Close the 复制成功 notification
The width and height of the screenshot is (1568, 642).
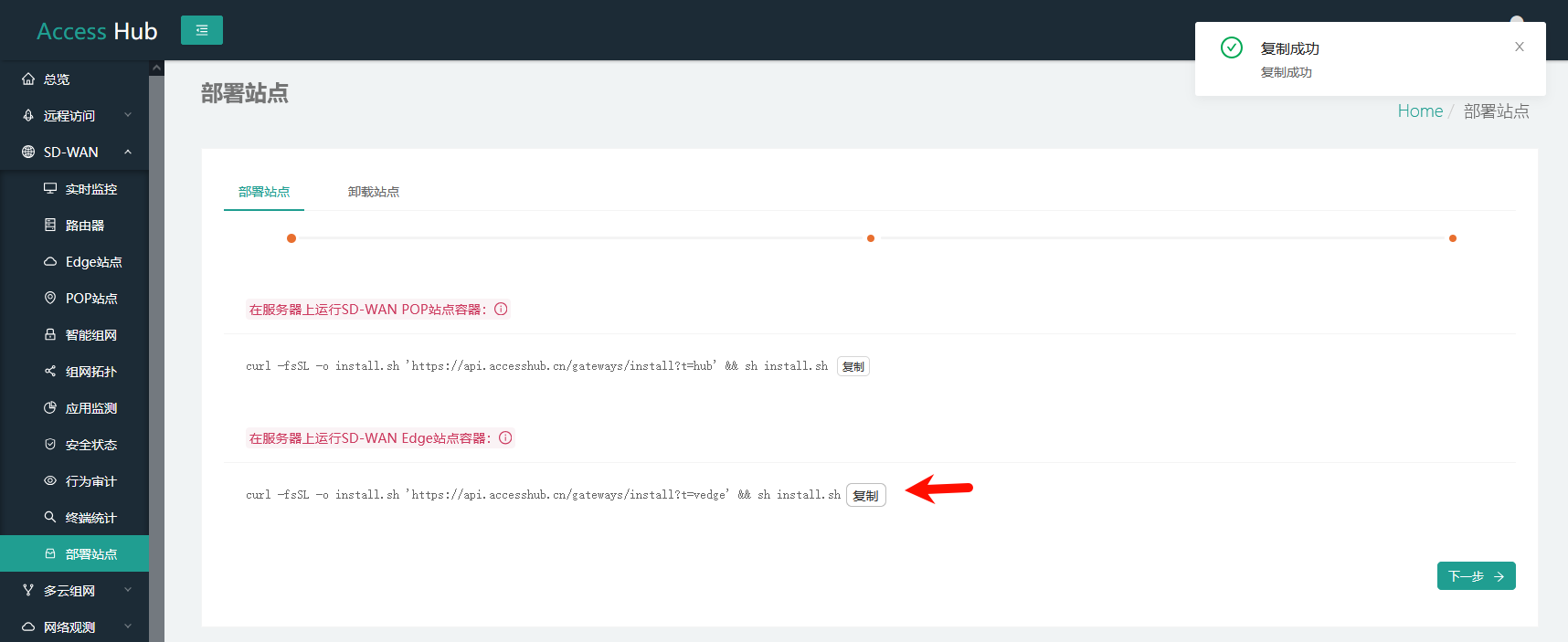point(1520,47)
